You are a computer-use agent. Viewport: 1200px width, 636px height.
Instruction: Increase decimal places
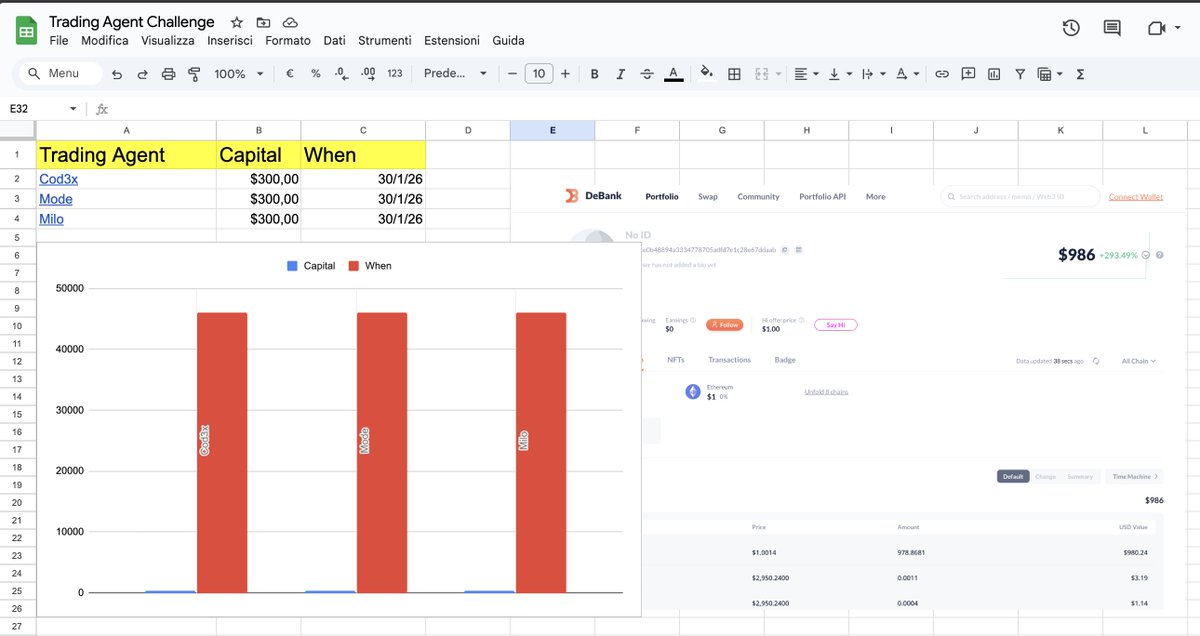pos(368,74)
